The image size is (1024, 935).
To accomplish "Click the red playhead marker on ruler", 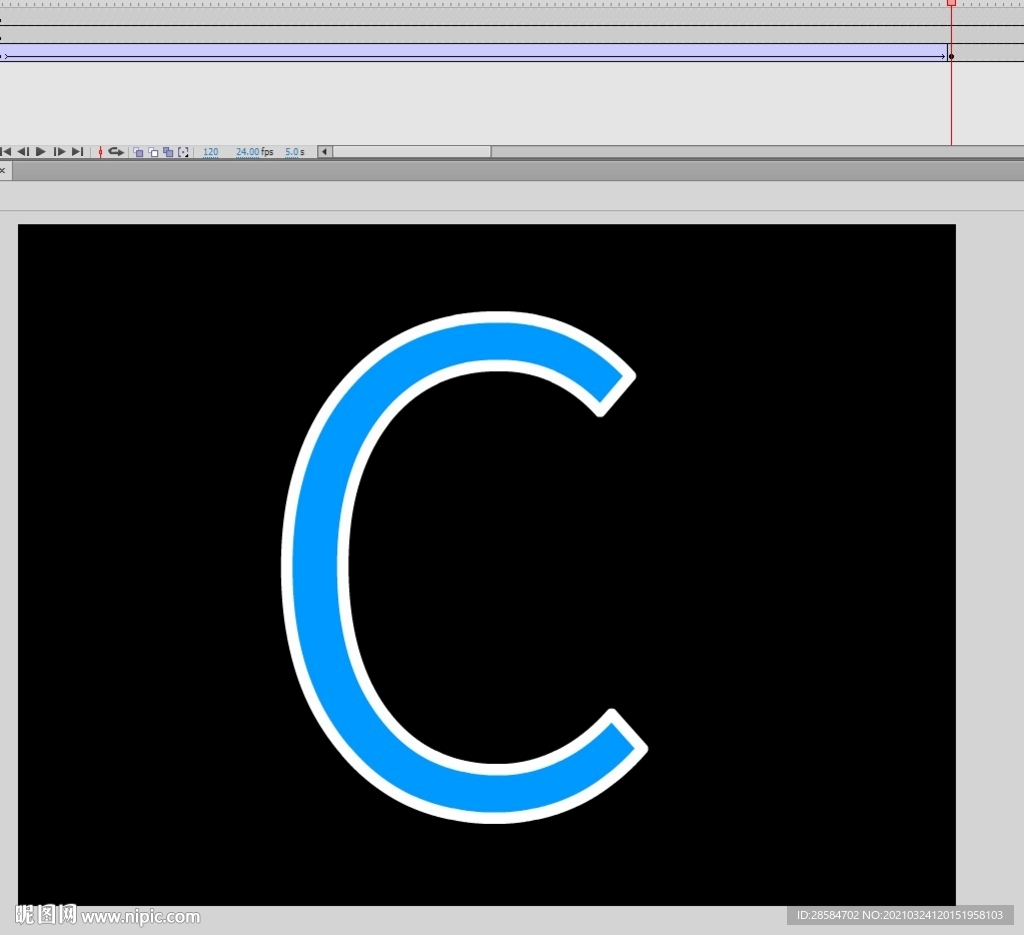I will click(x=952, y=3).
